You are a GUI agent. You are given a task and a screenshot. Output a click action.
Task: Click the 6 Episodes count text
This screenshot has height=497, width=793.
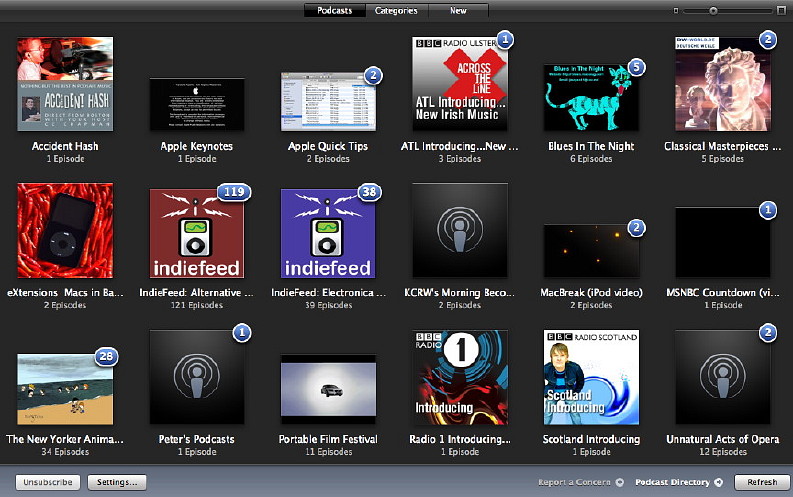(591, 159)
